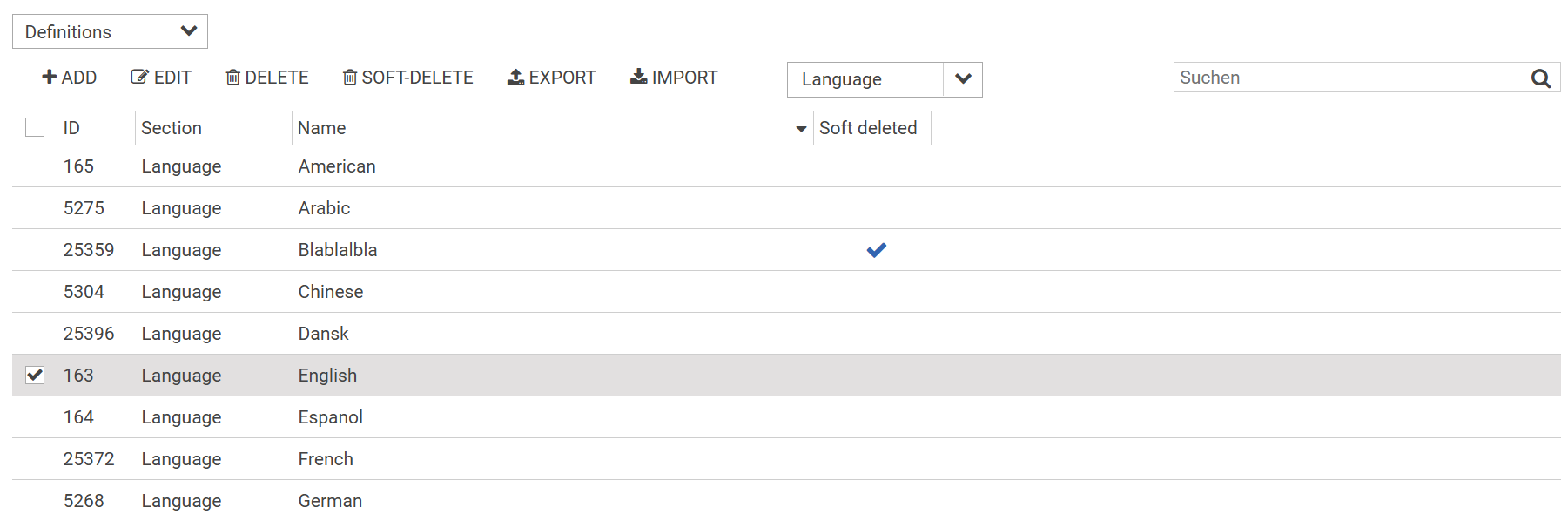Click the magnifier search icon
Viewport: 1568px width, 521px height.
pyautogui.click(x=1540, y=78)
